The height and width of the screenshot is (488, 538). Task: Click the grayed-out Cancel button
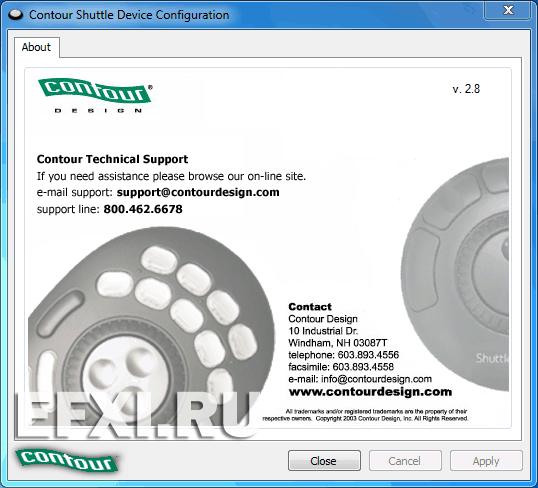point(405,461)
